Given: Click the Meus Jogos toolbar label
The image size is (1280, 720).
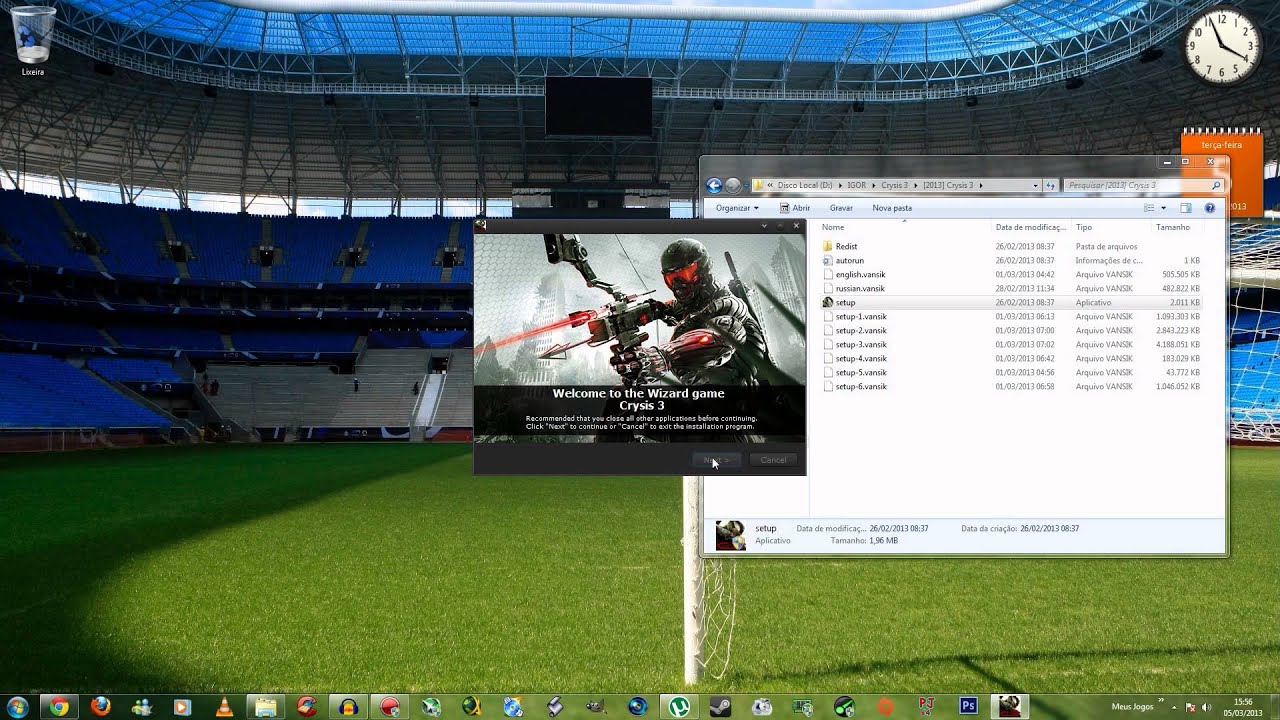Looking at the screenshot, I should point(1131,707).
